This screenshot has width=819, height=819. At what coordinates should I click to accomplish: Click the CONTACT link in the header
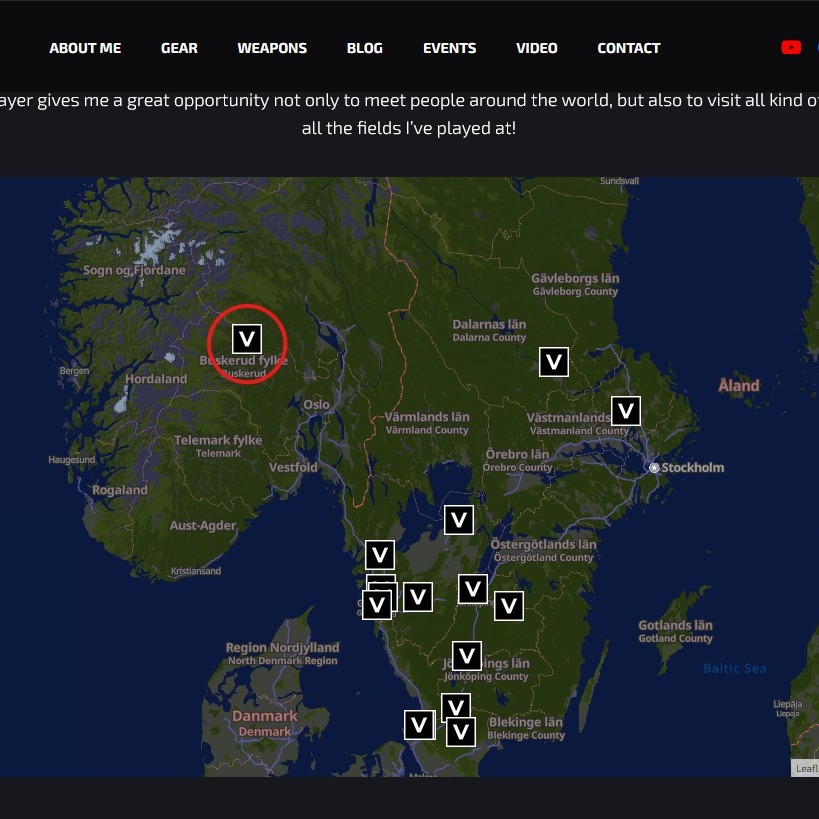(x=628, y=48)
